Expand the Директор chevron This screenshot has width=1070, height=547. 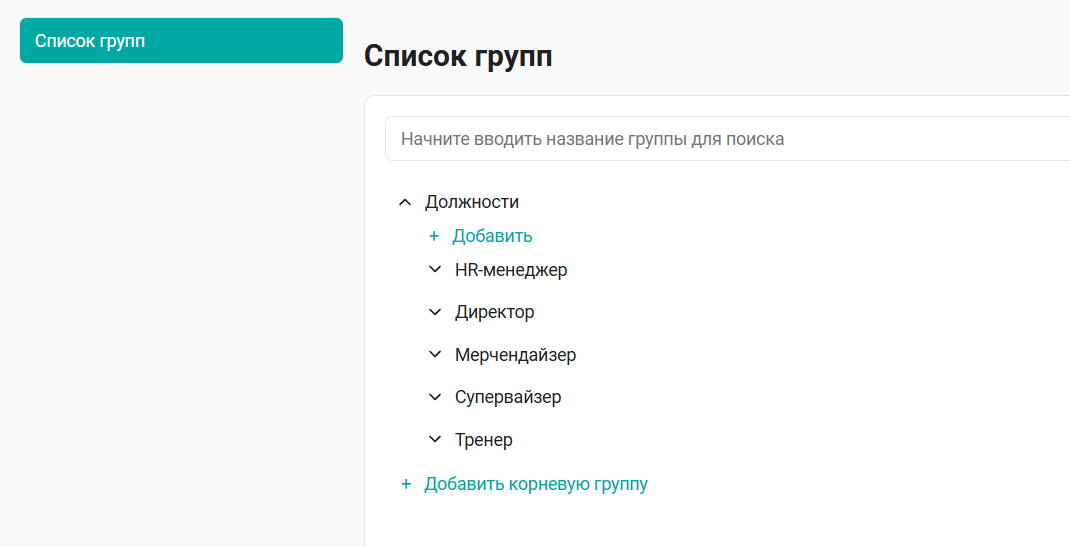pyautogui.click(x=435, y=312)
